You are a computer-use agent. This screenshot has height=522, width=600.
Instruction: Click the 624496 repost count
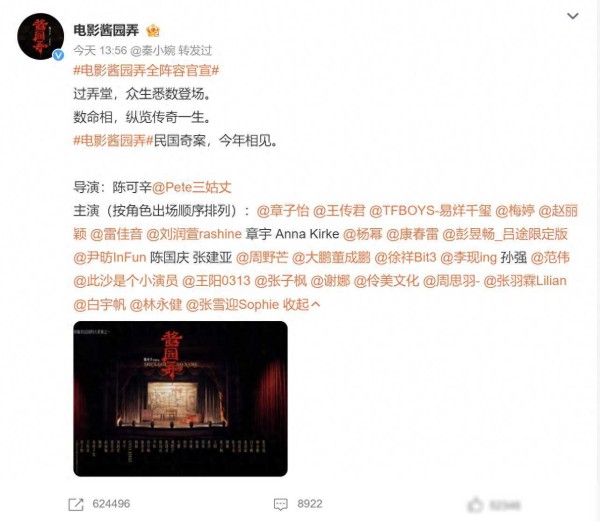[111, 504]
